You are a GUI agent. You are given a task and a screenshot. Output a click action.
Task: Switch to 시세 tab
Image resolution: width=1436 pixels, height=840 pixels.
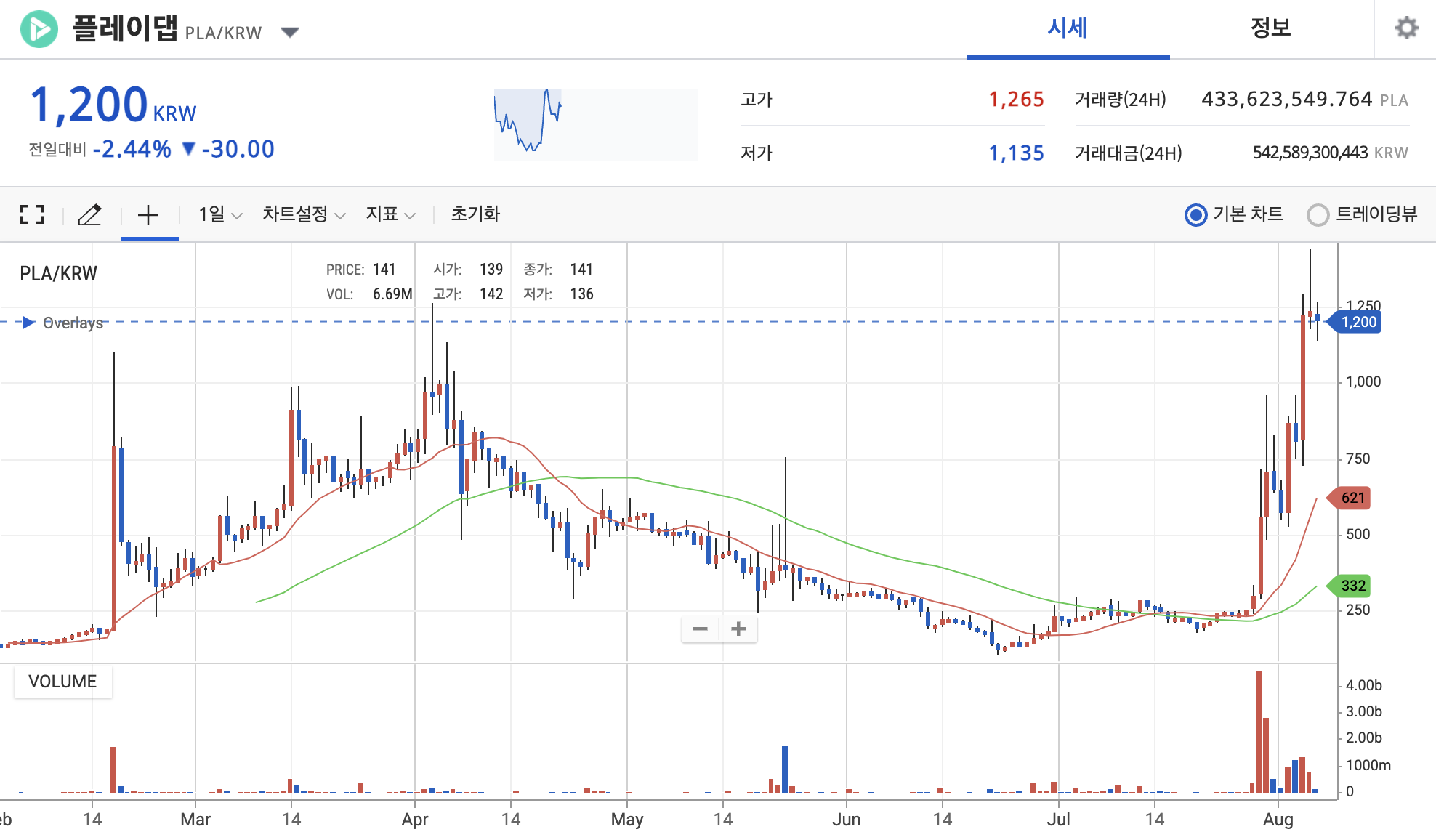click(1067, 28)
